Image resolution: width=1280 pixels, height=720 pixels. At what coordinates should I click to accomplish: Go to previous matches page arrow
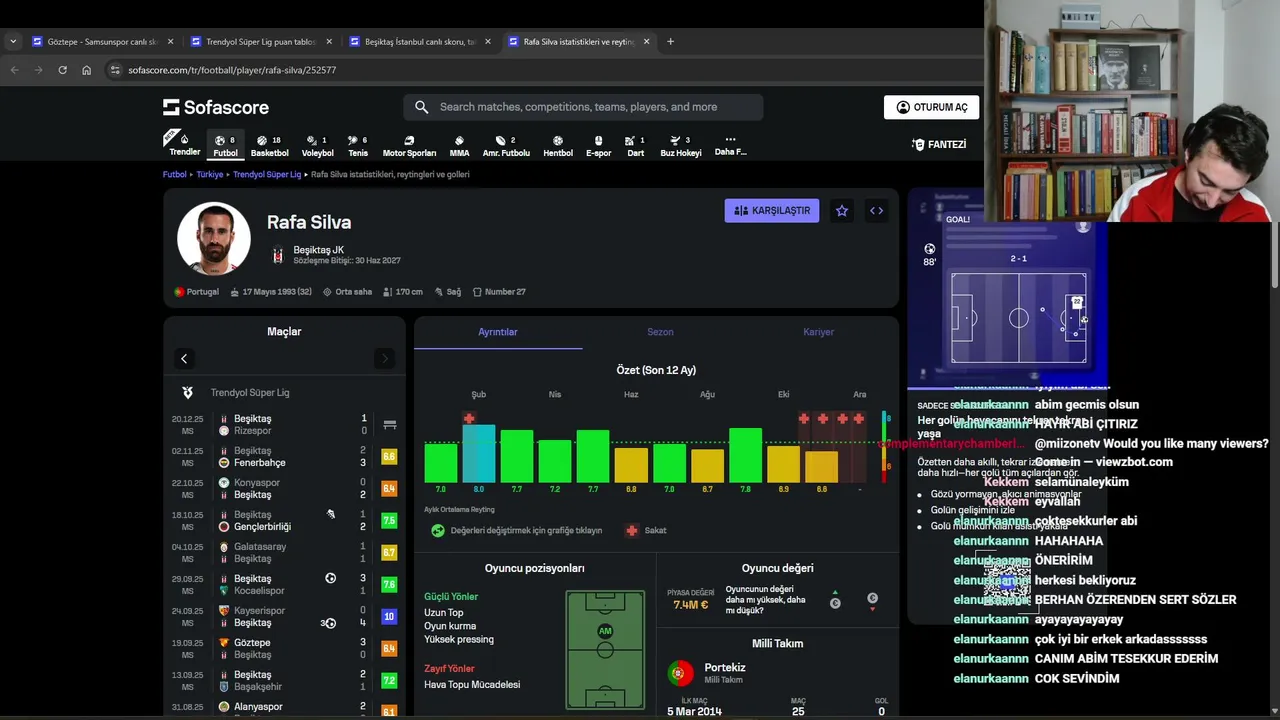tap(184, 358)
